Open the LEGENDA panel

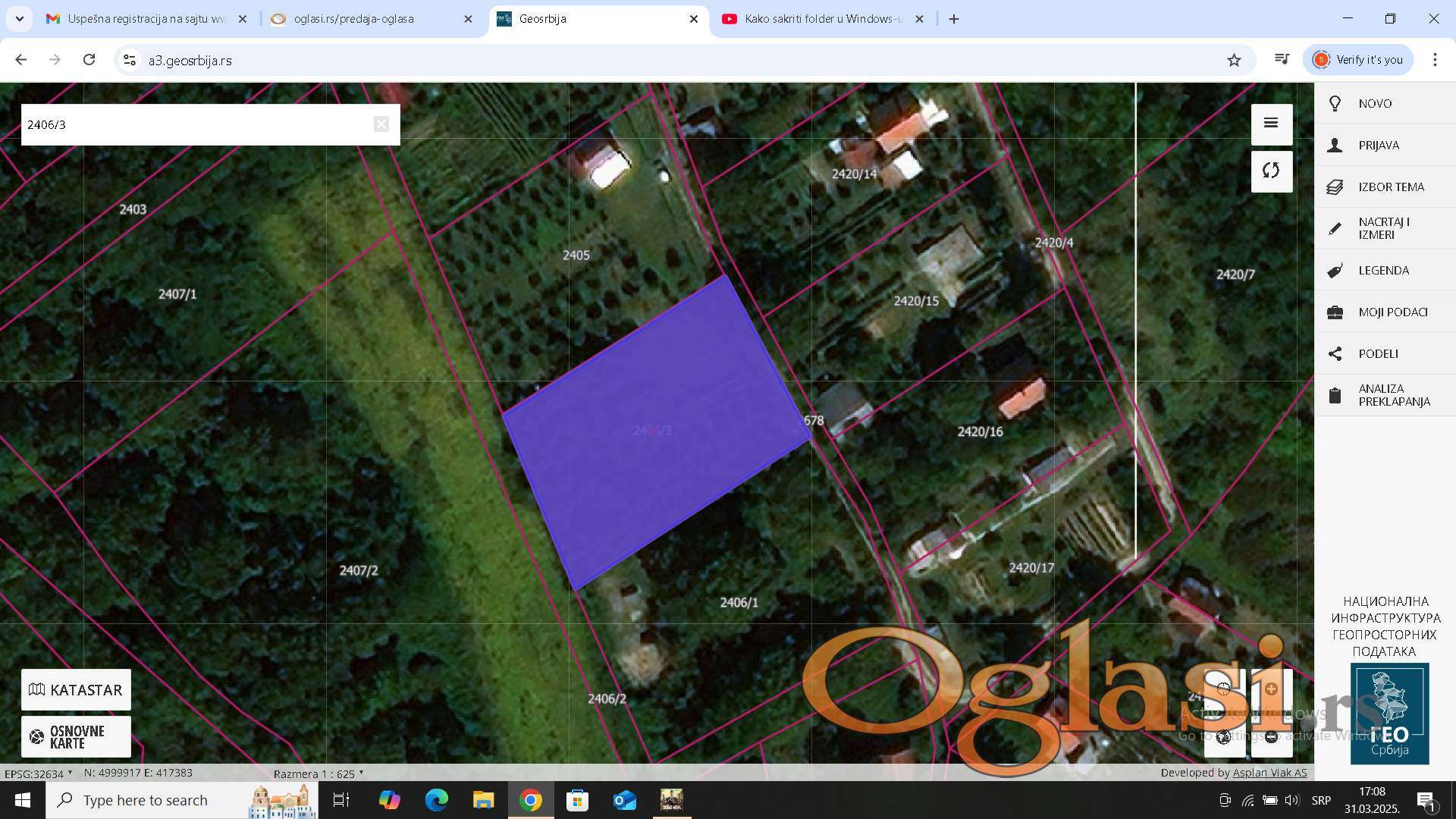click(x=1384, y=270)
